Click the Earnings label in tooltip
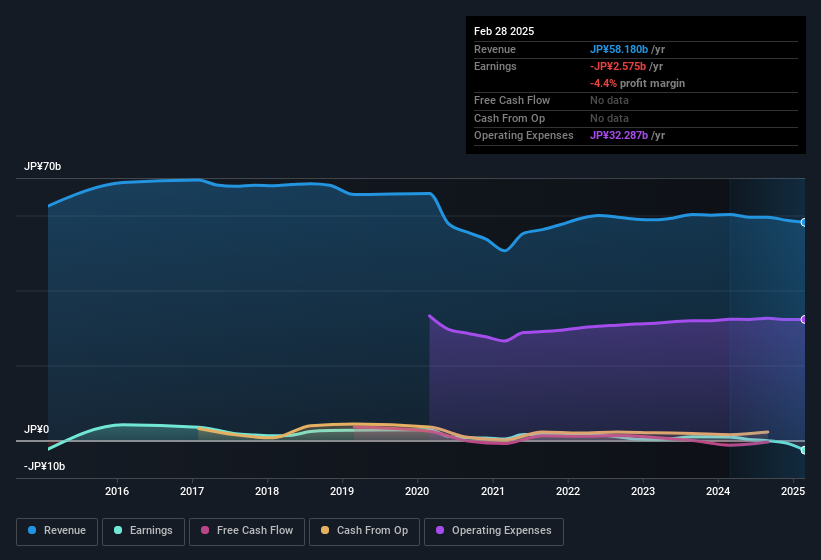Viewport: 821px width, 560px height. 495,66
